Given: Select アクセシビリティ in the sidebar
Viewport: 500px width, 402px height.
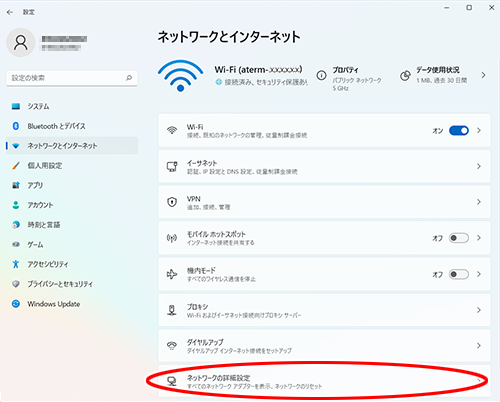Looking at the screenshot, I should click(x=72, y=264).
